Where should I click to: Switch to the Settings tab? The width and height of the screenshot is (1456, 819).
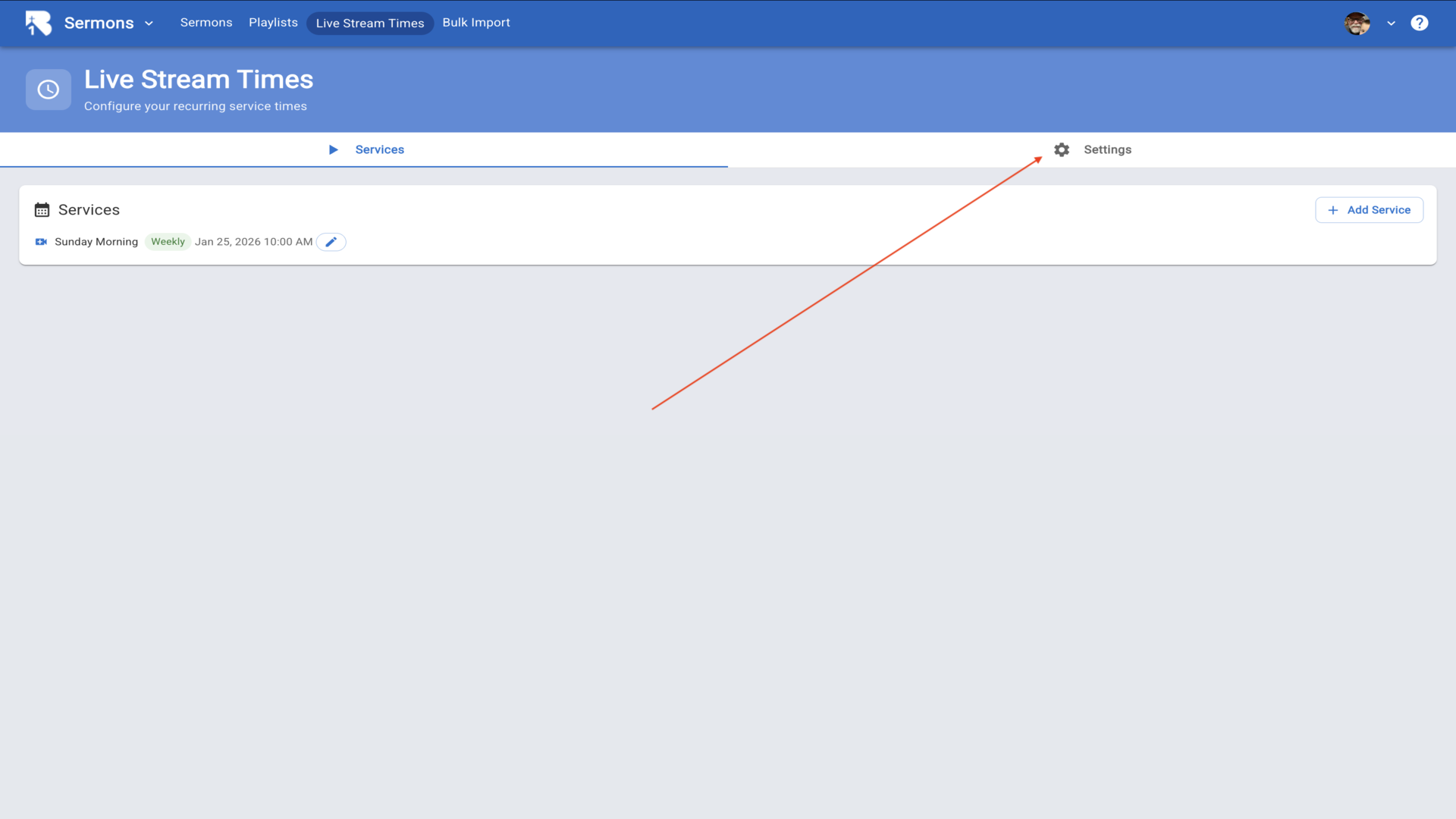tap(1106, 149)
